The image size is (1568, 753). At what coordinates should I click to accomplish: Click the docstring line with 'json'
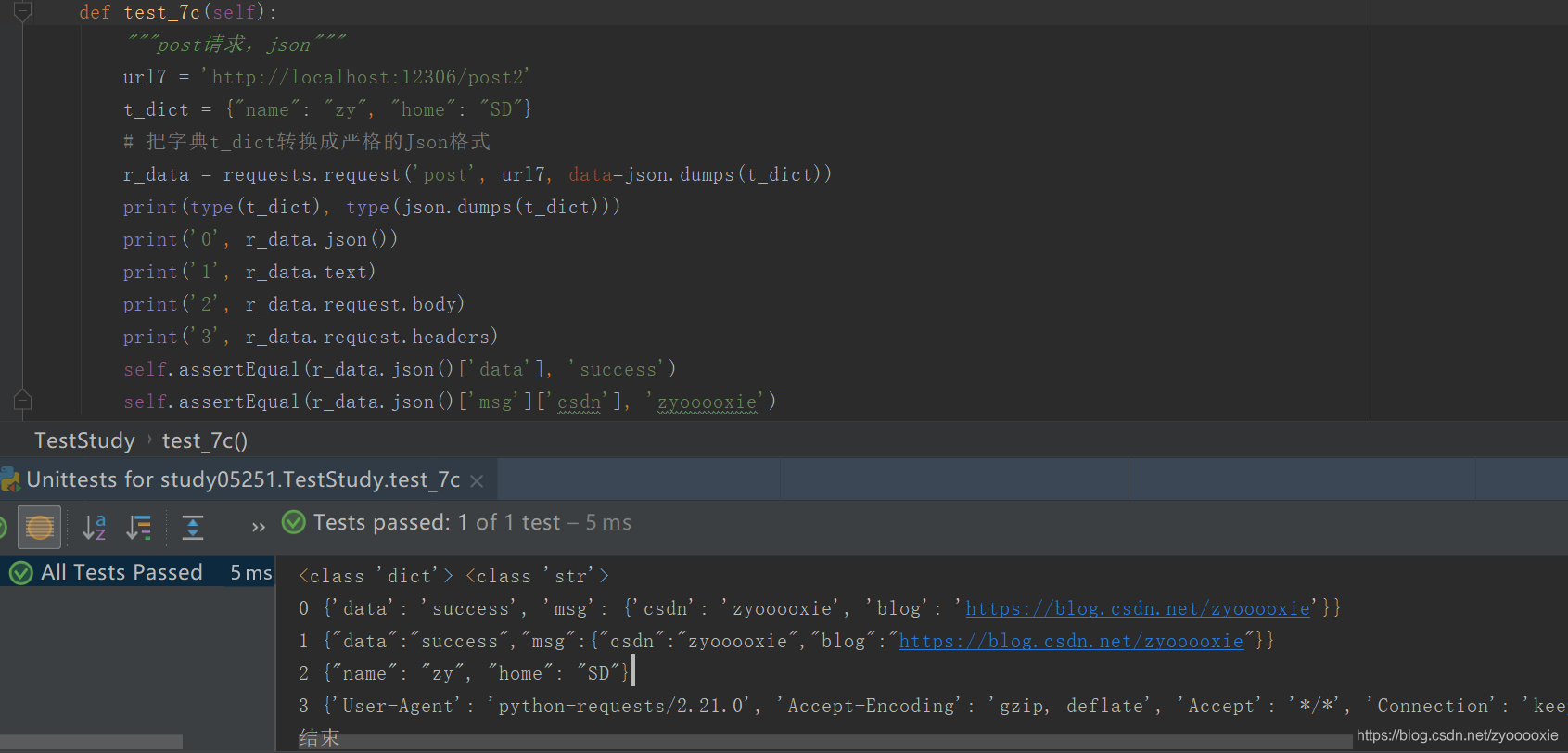[236, 45]
